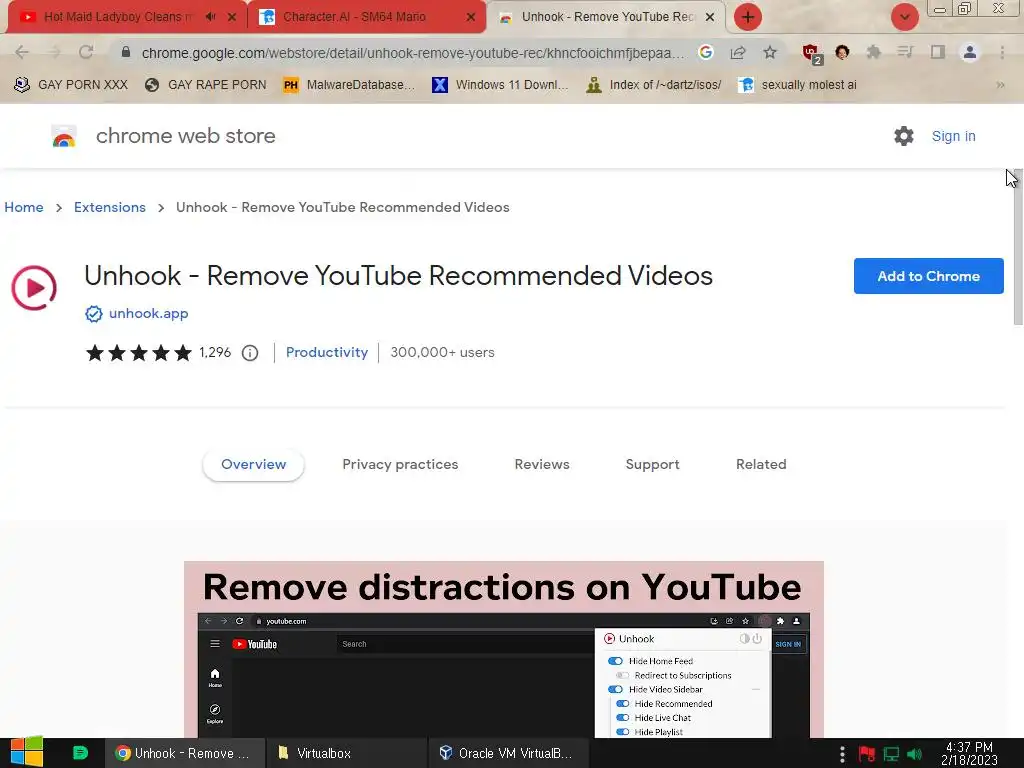Open the tab search dropdown arrow
The height and width of the screenshot is (768, 1024).
(x=904, y=17)
